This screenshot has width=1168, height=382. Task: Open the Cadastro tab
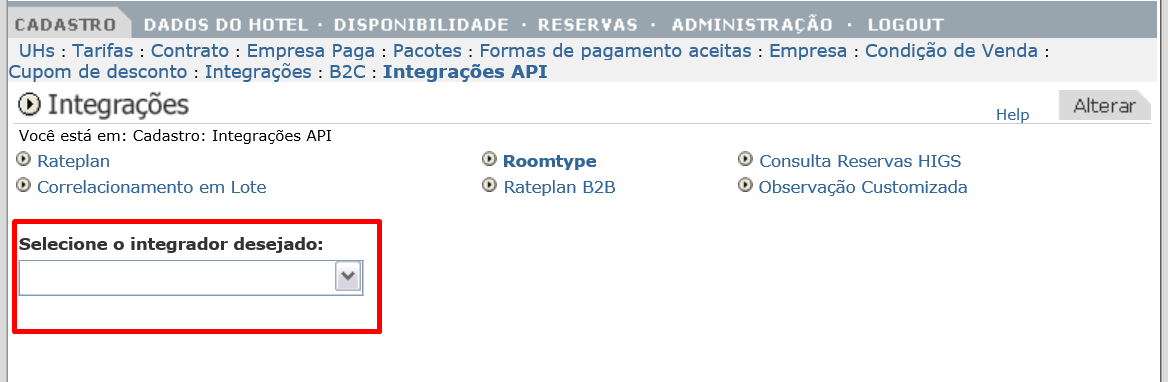[x=66, y=25]
